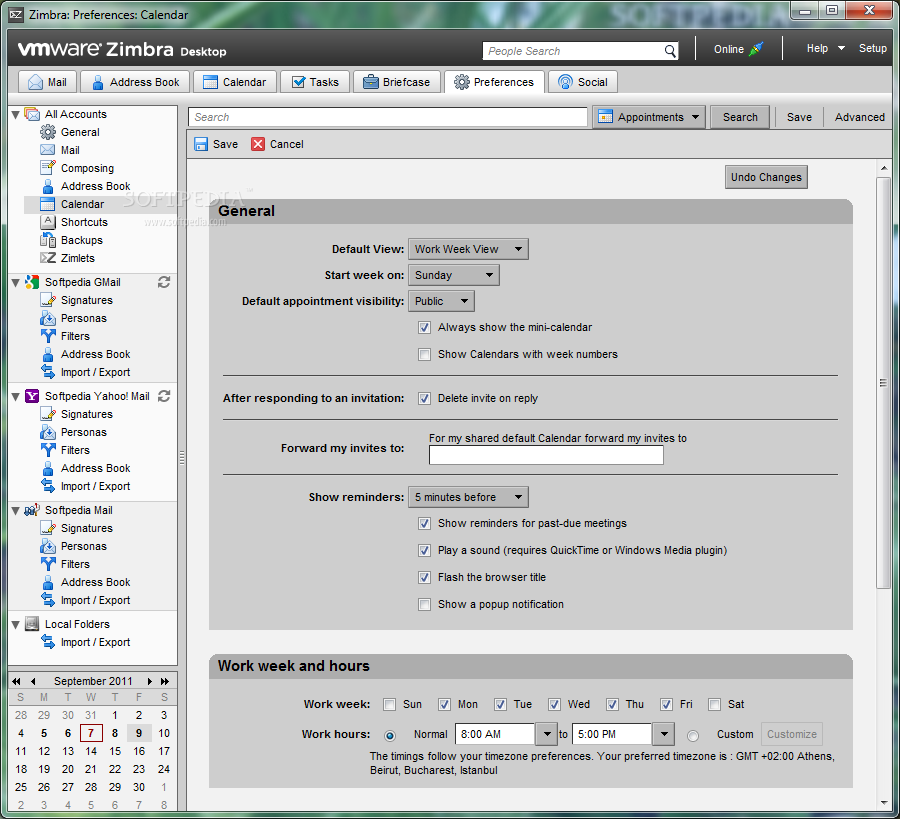Select September 14 in the mini-calendar
This screenshot has width=900, height=819.
(91, 751)
